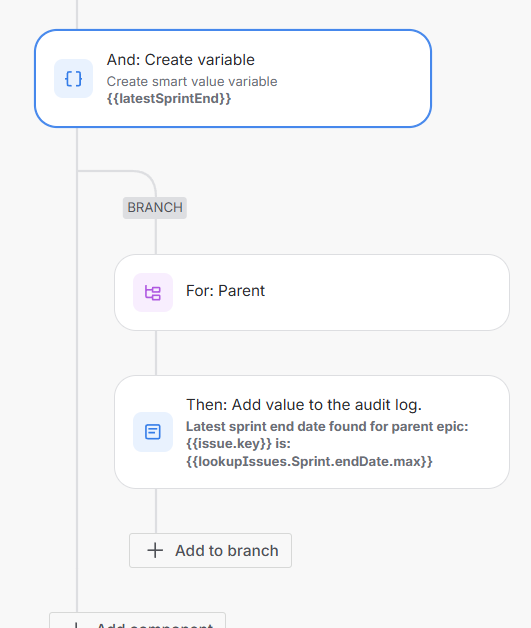
Task: Click the Latest sprint end date found message
Action: point(327,427)
